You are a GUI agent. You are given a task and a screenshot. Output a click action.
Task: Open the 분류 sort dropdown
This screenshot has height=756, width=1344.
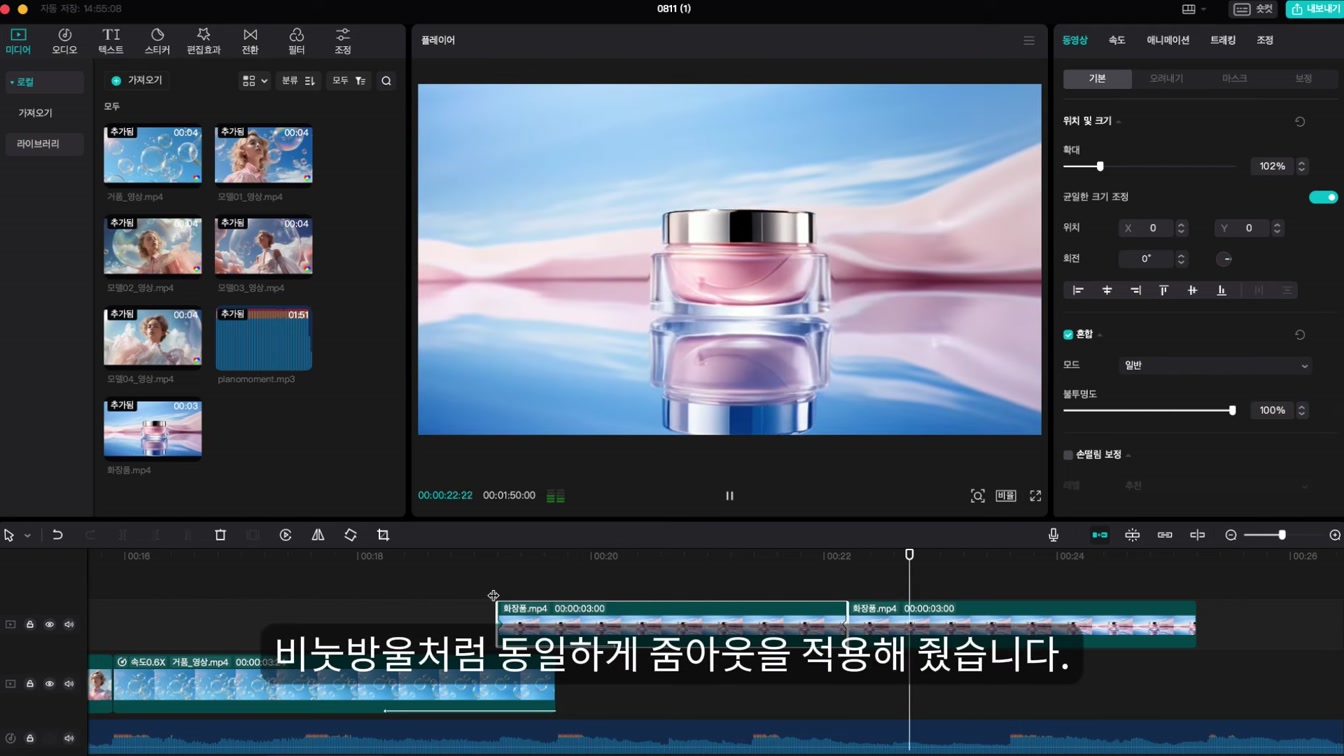pyautogui.click(x=298, y=81)
